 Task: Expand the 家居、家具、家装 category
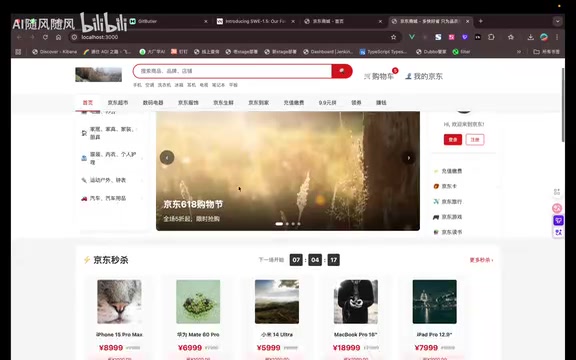click(x=112, y=133)
